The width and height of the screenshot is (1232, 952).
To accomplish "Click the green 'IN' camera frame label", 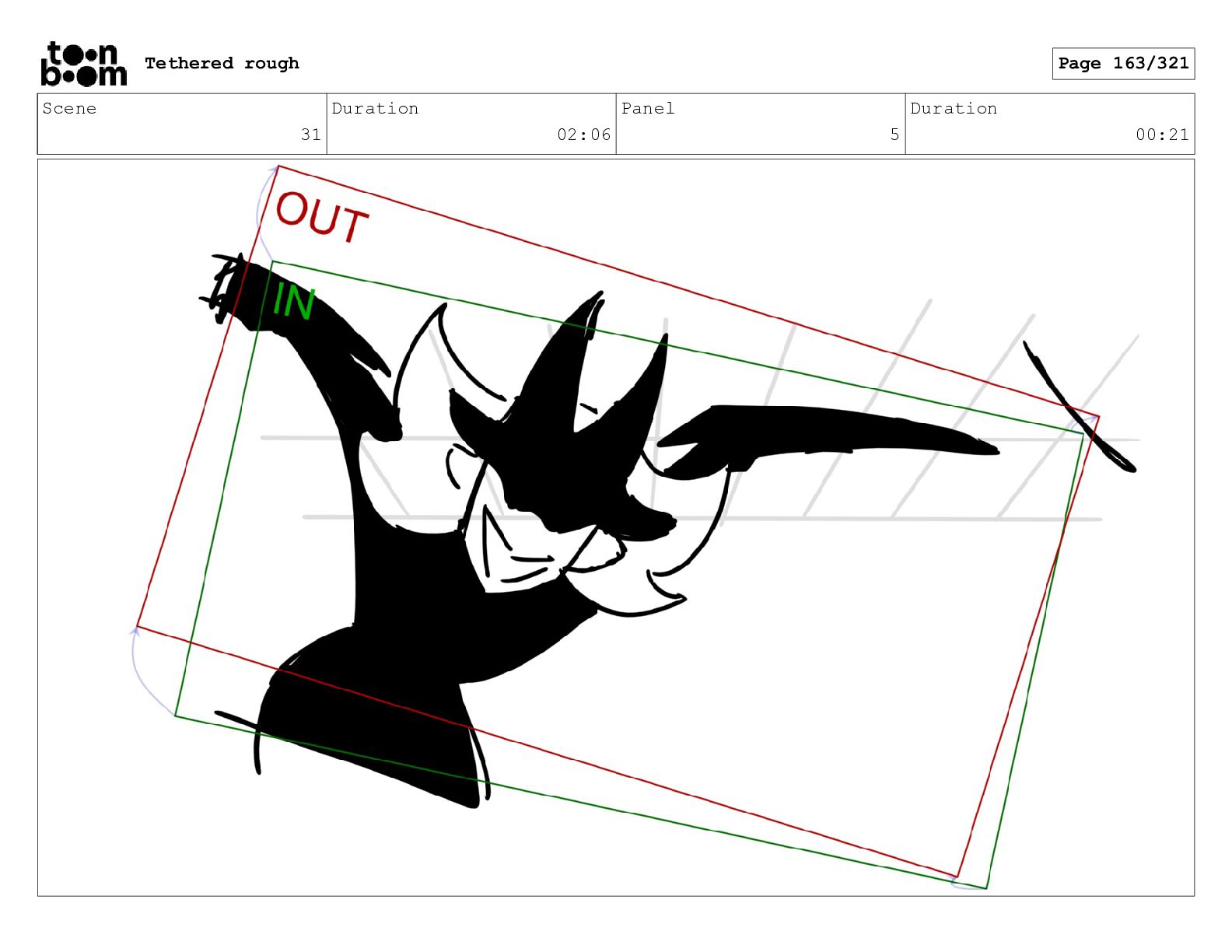I will click(293, 302).
